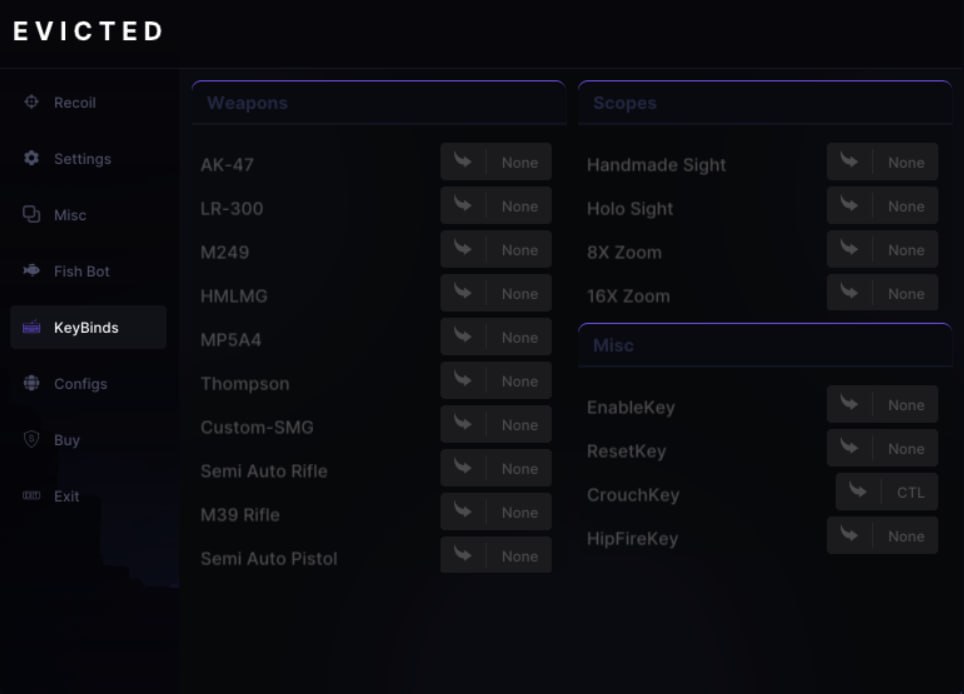
Task: Click the Exit icon in sidebar
Action: (31, 496)
